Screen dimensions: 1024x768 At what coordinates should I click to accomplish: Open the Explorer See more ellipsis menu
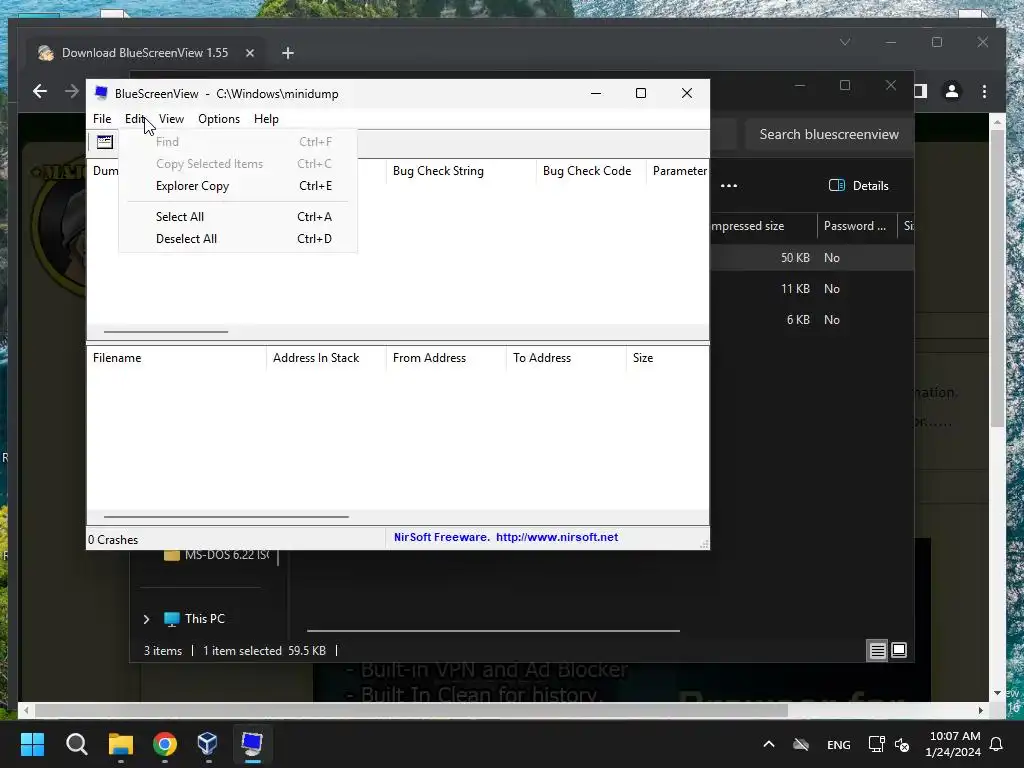[729, 186]
